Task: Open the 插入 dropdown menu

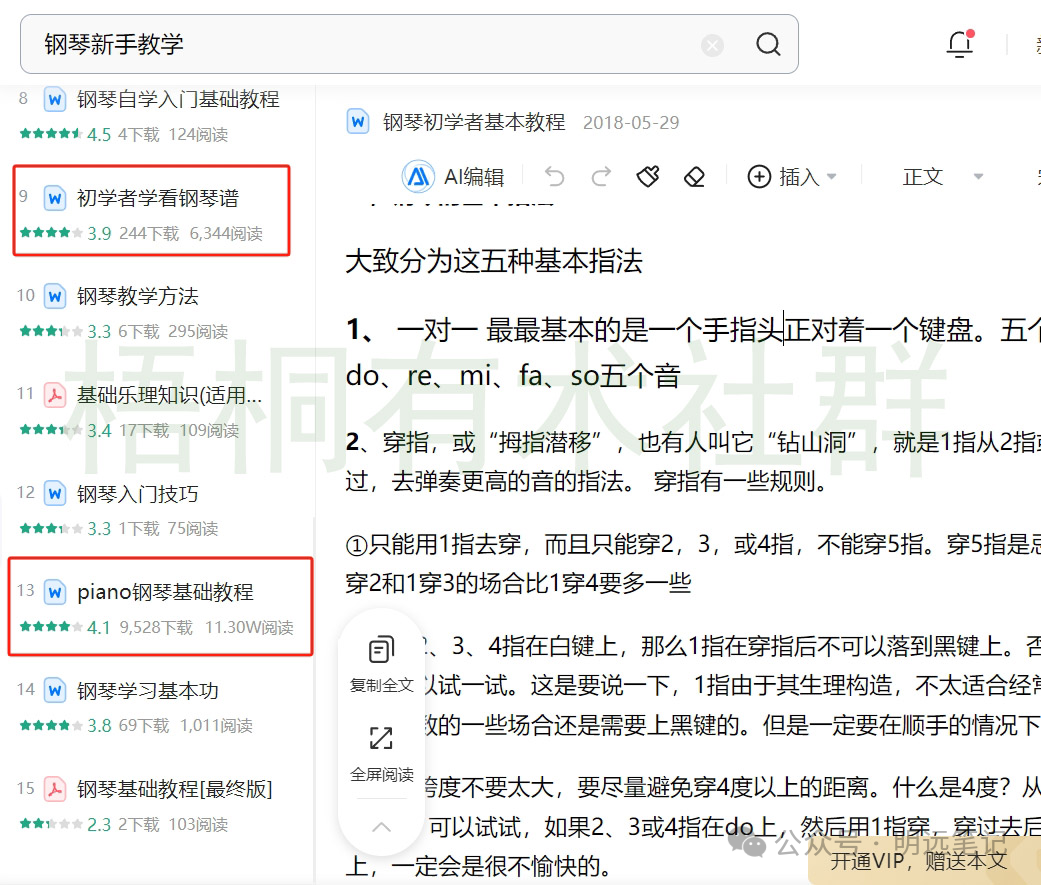Action: coord(792,177)
